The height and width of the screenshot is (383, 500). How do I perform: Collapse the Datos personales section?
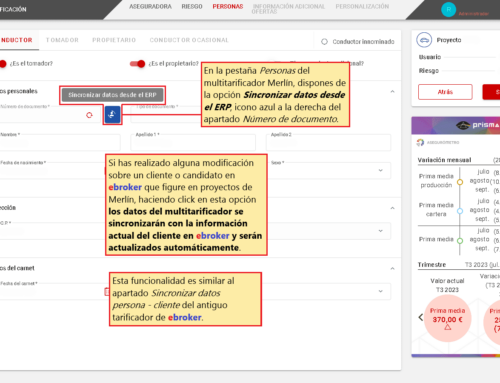(x=392, y=91)
